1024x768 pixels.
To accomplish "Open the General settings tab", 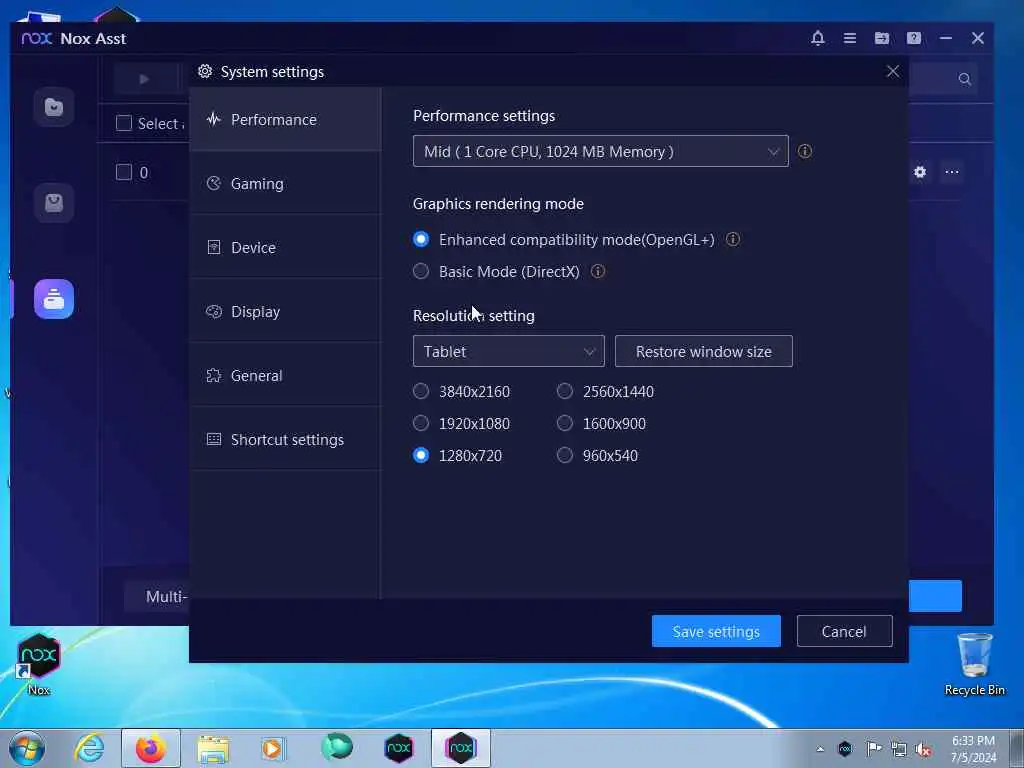I will tap(285, 376).
